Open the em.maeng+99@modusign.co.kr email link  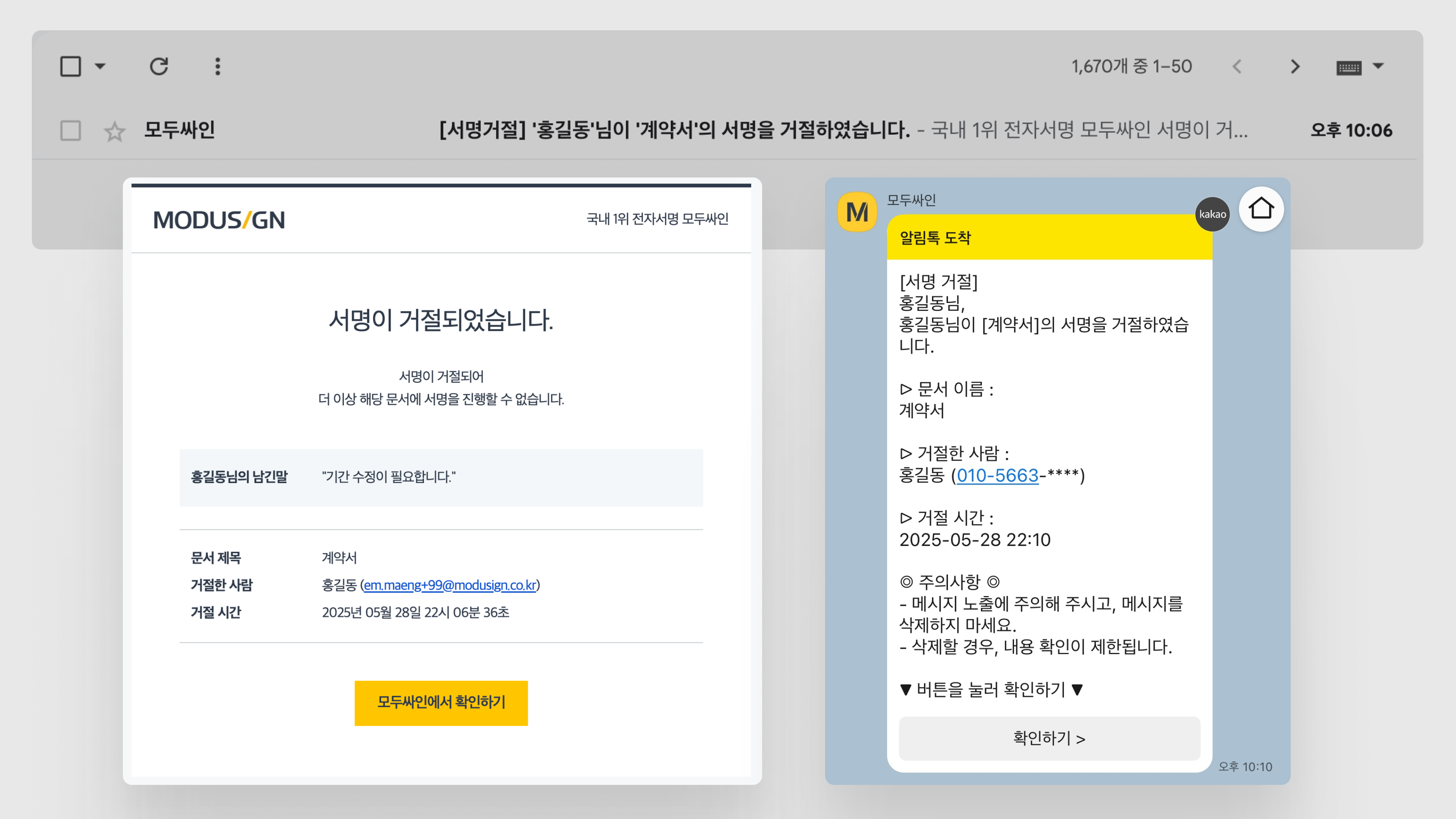[450, 585]
